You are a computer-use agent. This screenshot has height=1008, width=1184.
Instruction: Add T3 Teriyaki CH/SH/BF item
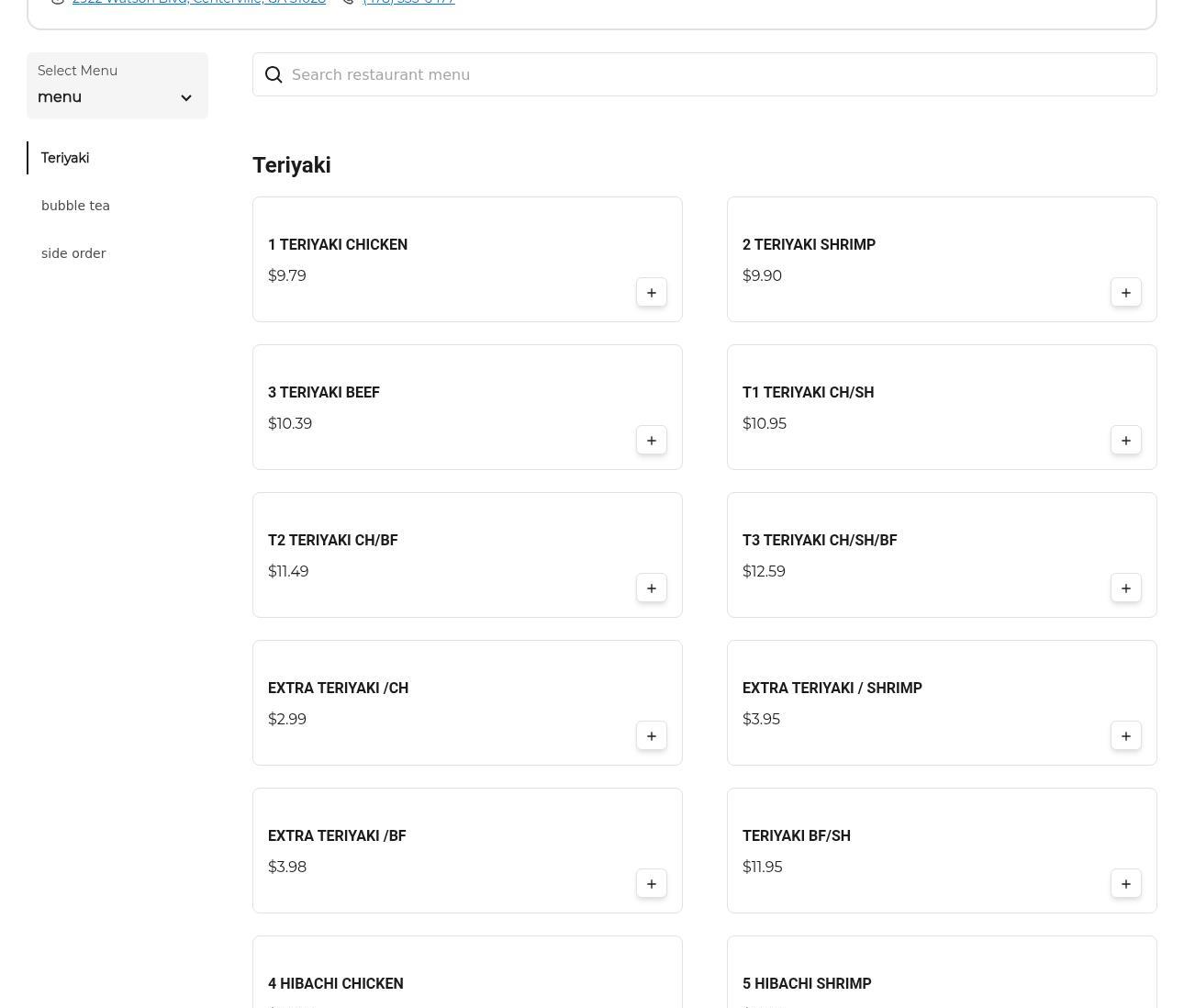click(1125, 588)
